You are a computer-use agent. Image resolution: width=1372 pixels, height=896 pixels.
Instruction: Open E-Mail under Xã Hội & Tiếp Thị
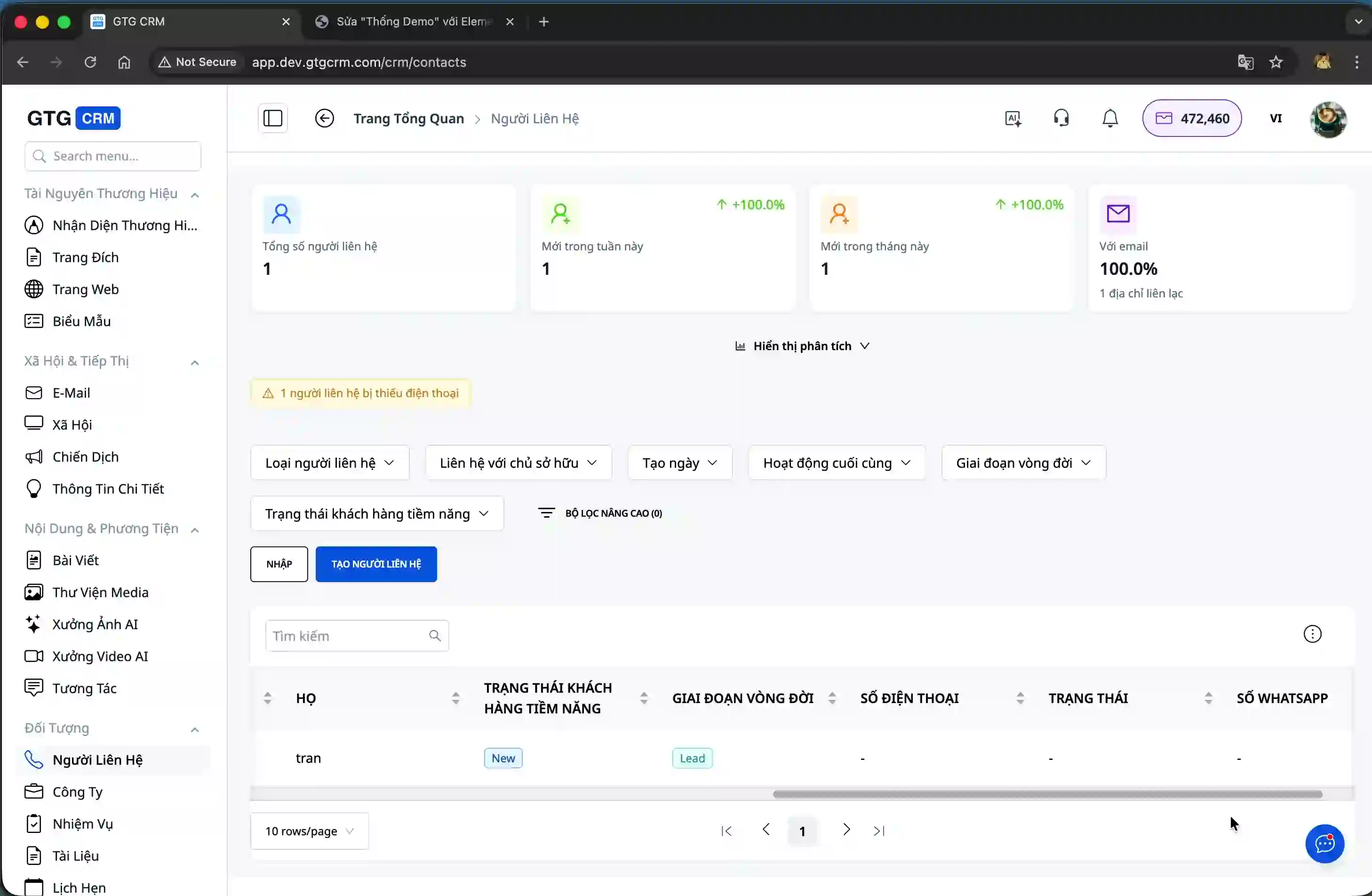pyautogui.click(x=72, y=392)
